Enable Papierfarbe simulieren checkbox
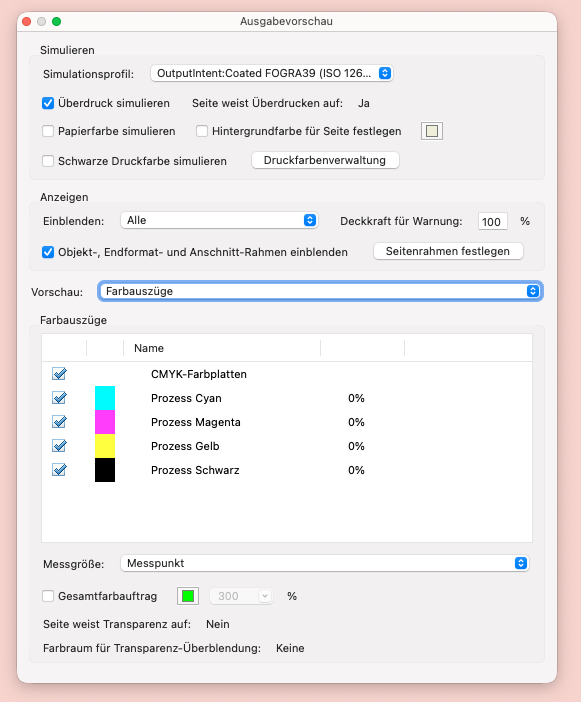Image resolution: width=581 pixels, height=702 pixels. tap(48, 131)
